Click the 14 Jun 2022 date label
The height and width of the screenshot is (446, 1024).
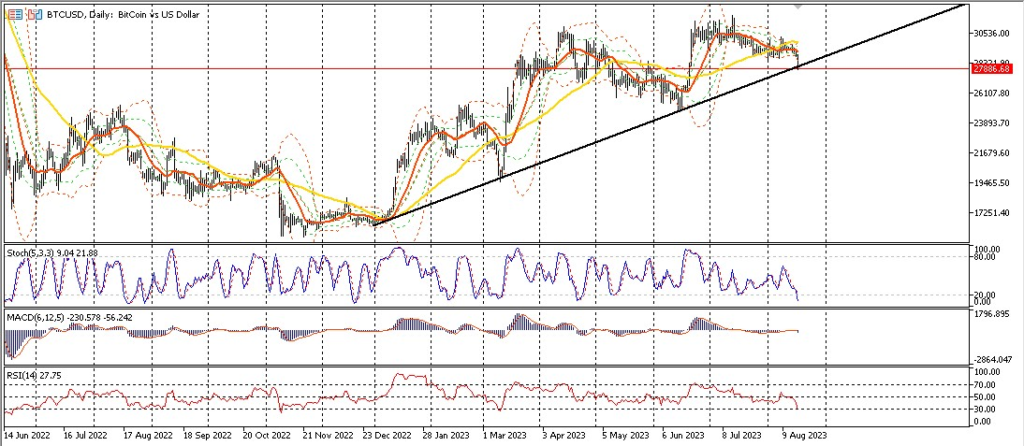(x=29, y=438)
